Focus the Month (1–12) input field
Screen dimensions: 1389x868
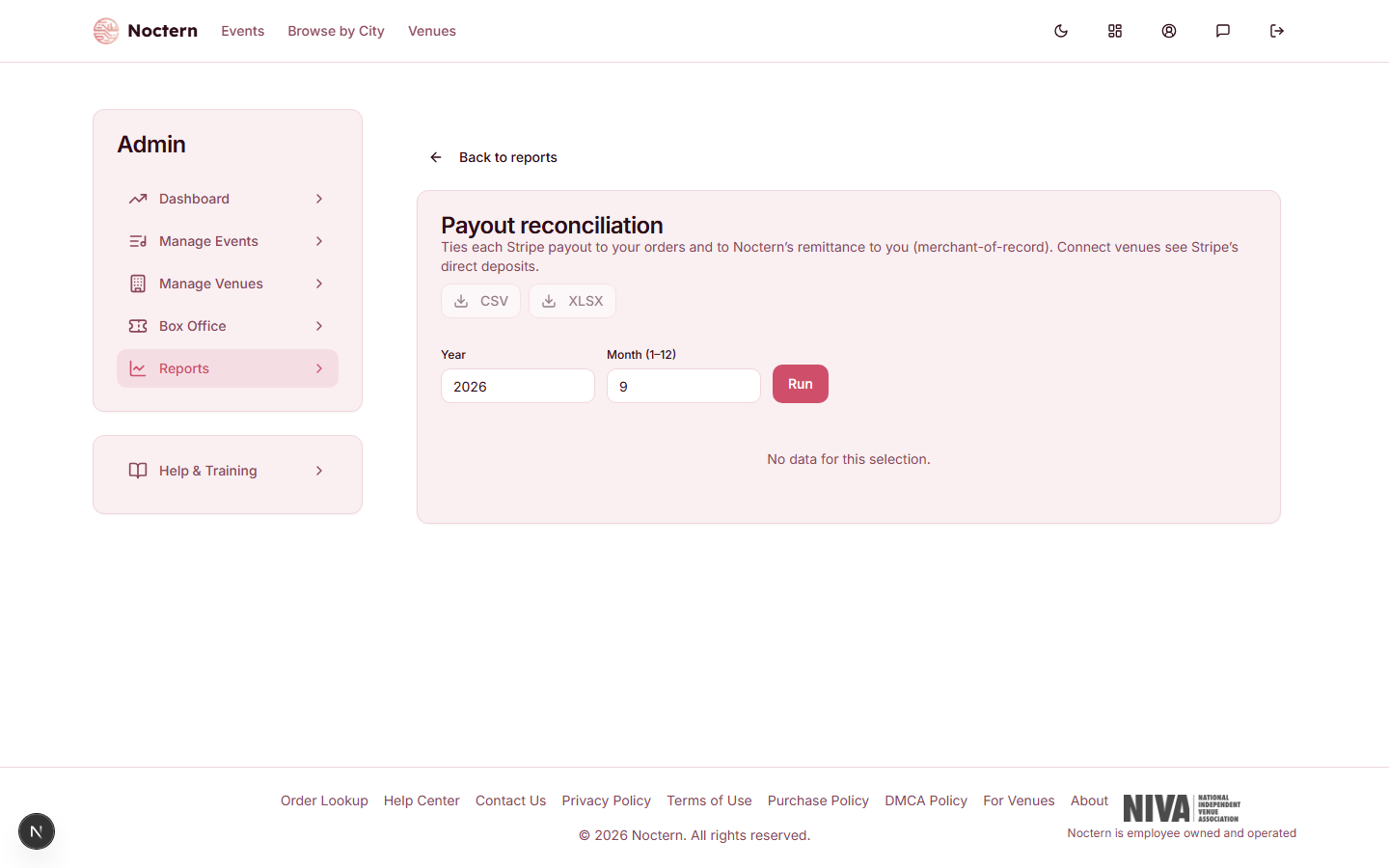(684, 386)
